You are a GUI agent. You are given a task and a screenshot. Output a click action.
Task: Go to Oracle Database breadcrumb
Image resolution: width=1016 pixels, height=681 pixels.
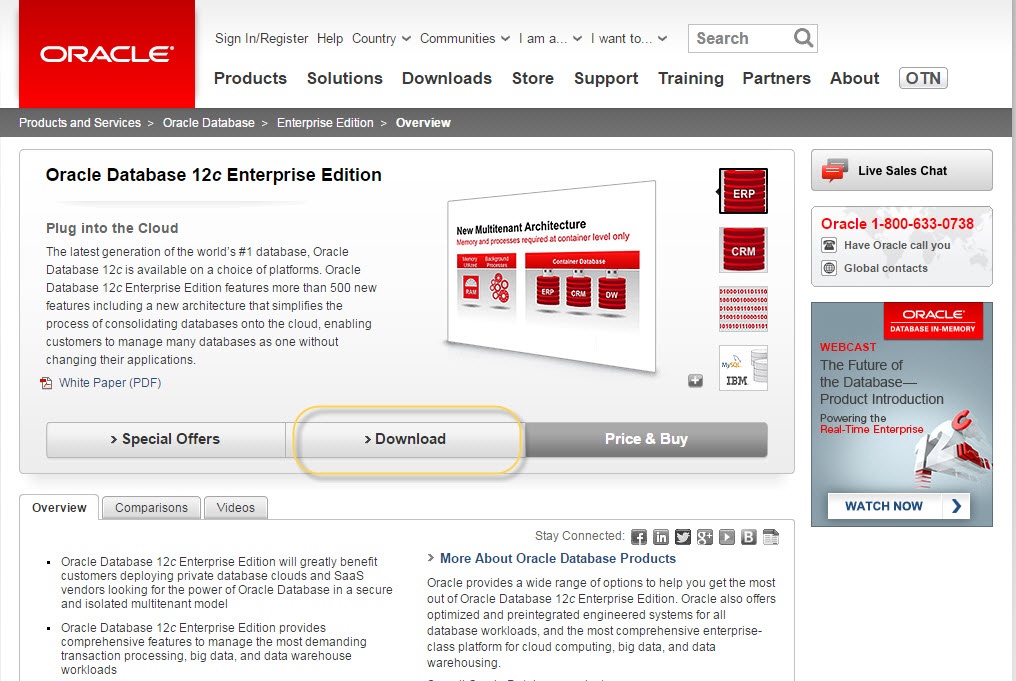209,122
